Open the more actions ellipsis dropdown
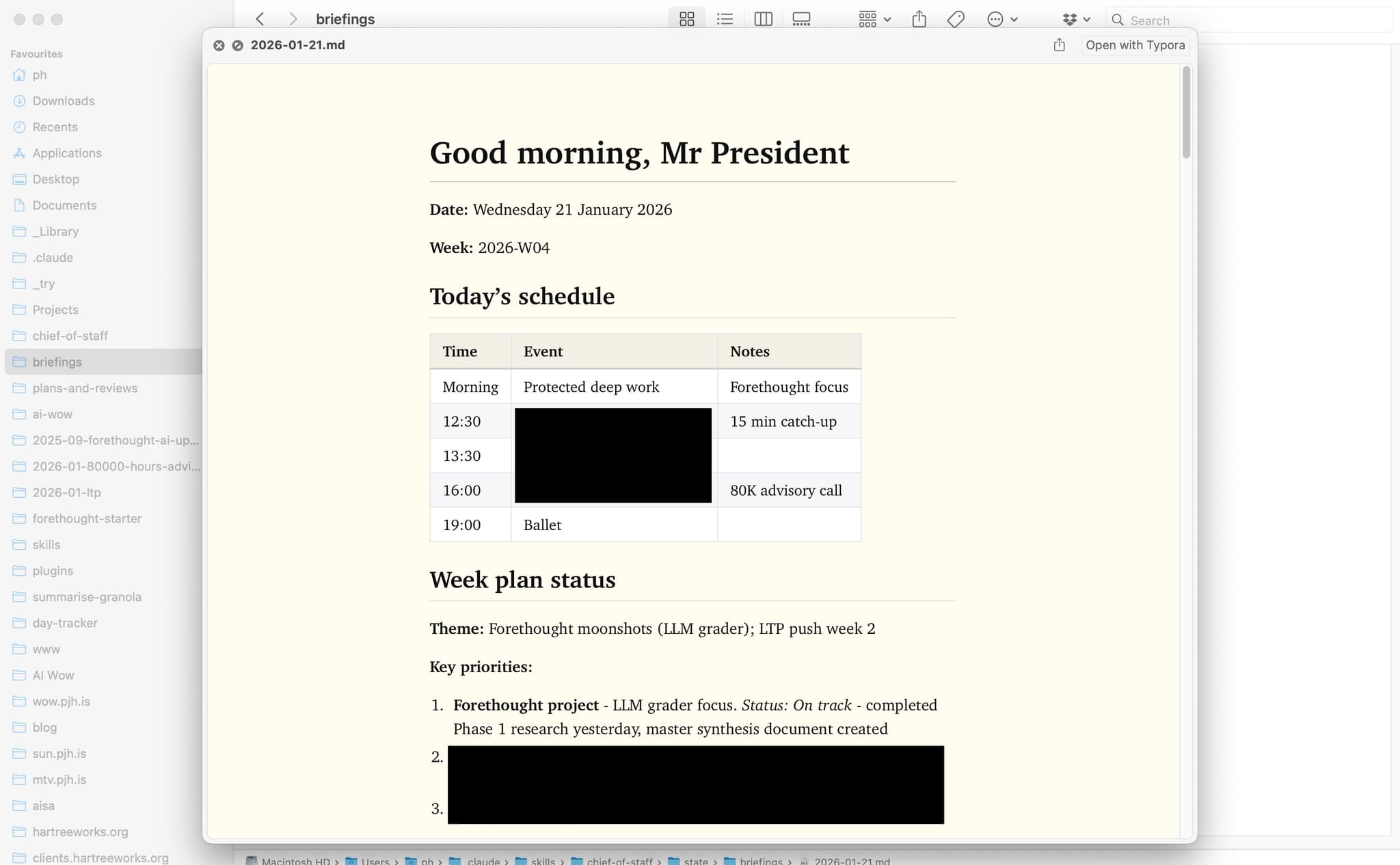1400x865 pixels. (1000, 18)
